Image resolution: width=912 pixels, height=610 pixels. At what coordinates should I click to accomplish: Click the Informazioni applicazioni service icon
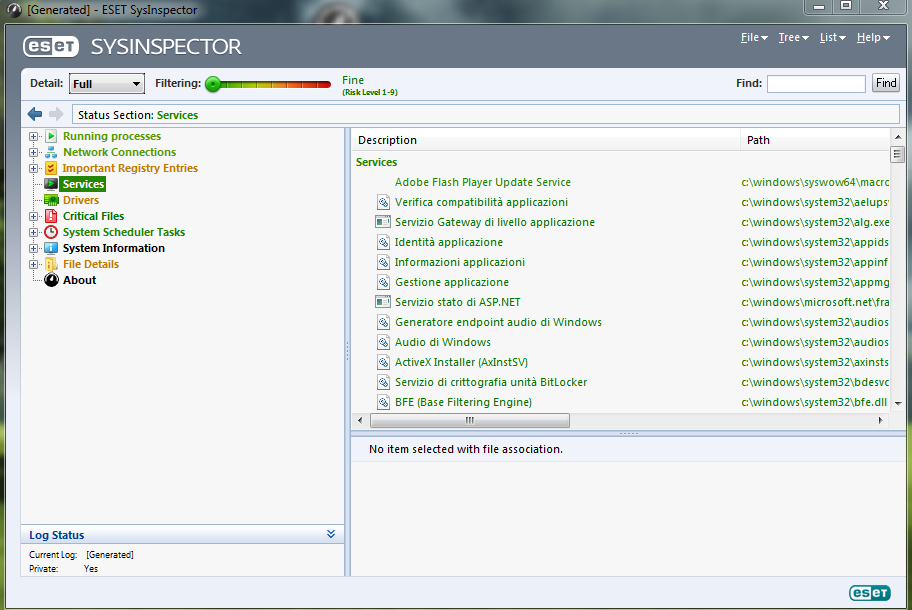pos(383,262)
